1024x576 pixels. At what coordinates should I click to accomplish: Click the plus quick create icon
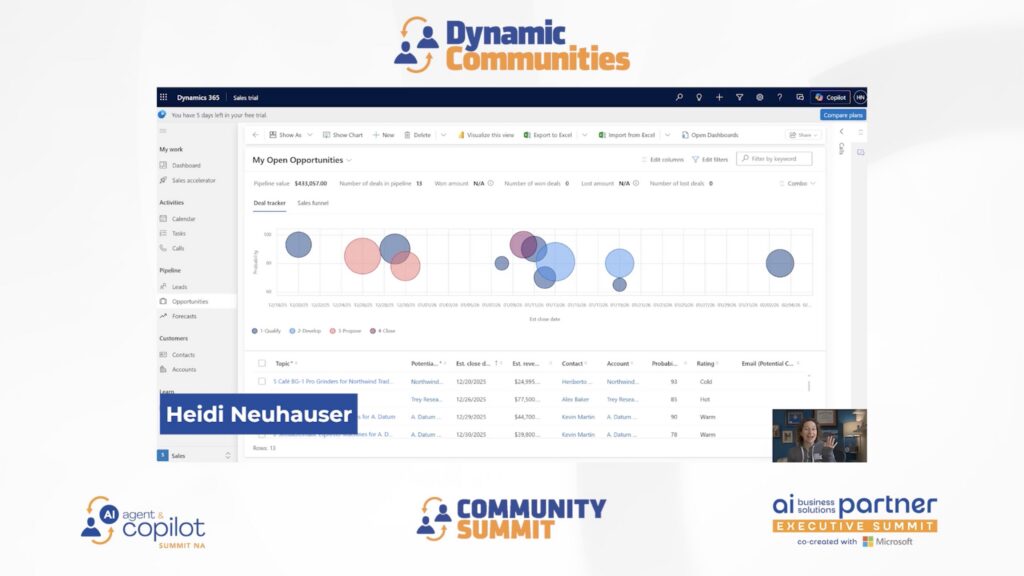coord(719,97)
